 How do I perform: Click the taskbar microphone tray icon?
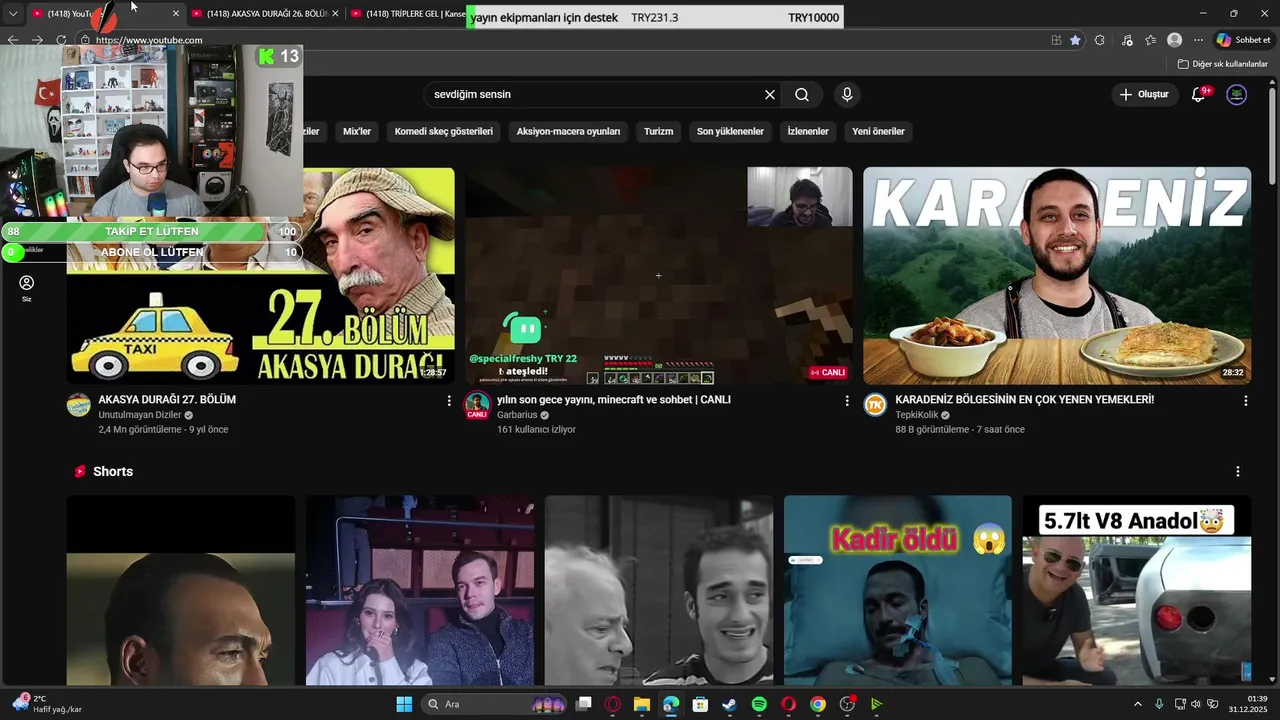1159,704
